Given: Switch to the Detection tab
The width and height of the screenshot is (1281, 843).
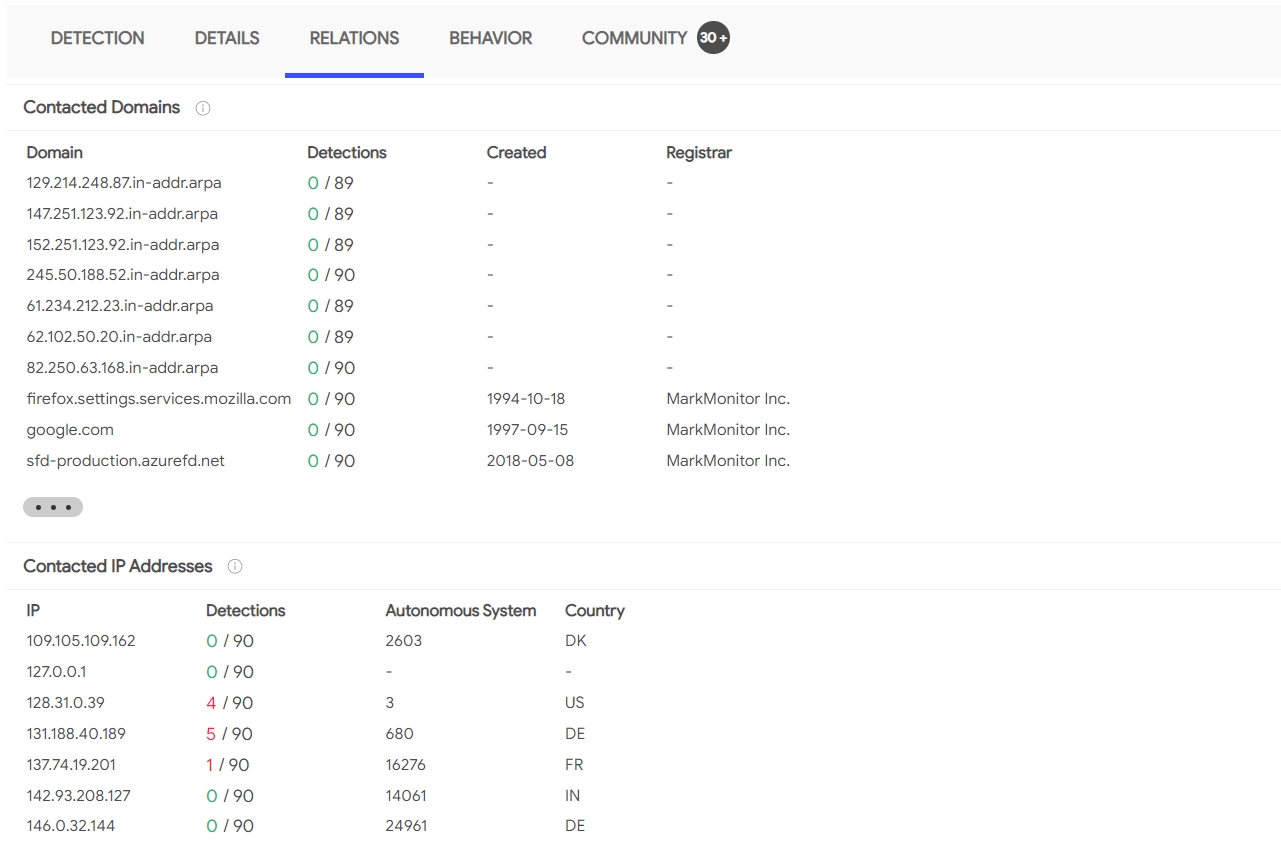Looking at the screenshot, I should tap(97, 38).
